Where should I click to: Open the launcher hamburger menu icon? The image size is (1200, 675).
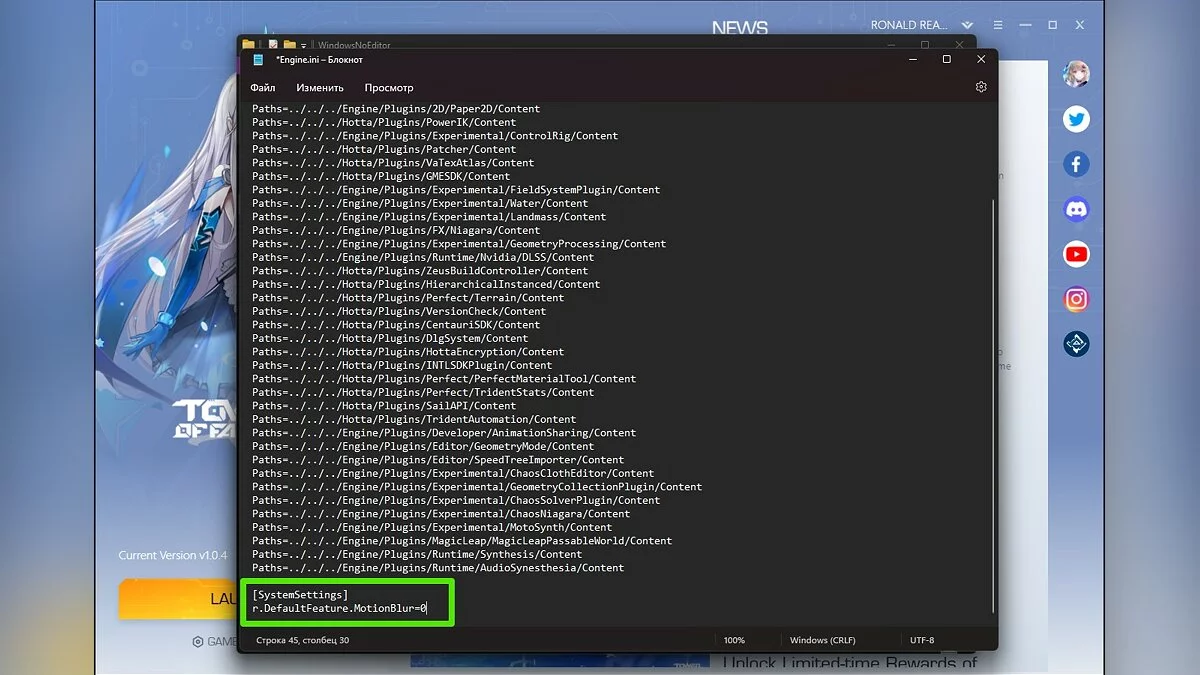pyautogui.click(x=995, y=25)
